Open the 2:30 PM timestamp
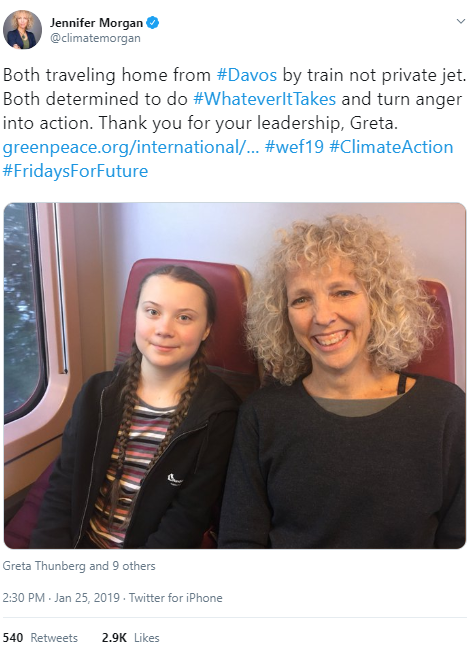Image resolution: width=472 pixels, height=658 pixels. coord(23,598)
